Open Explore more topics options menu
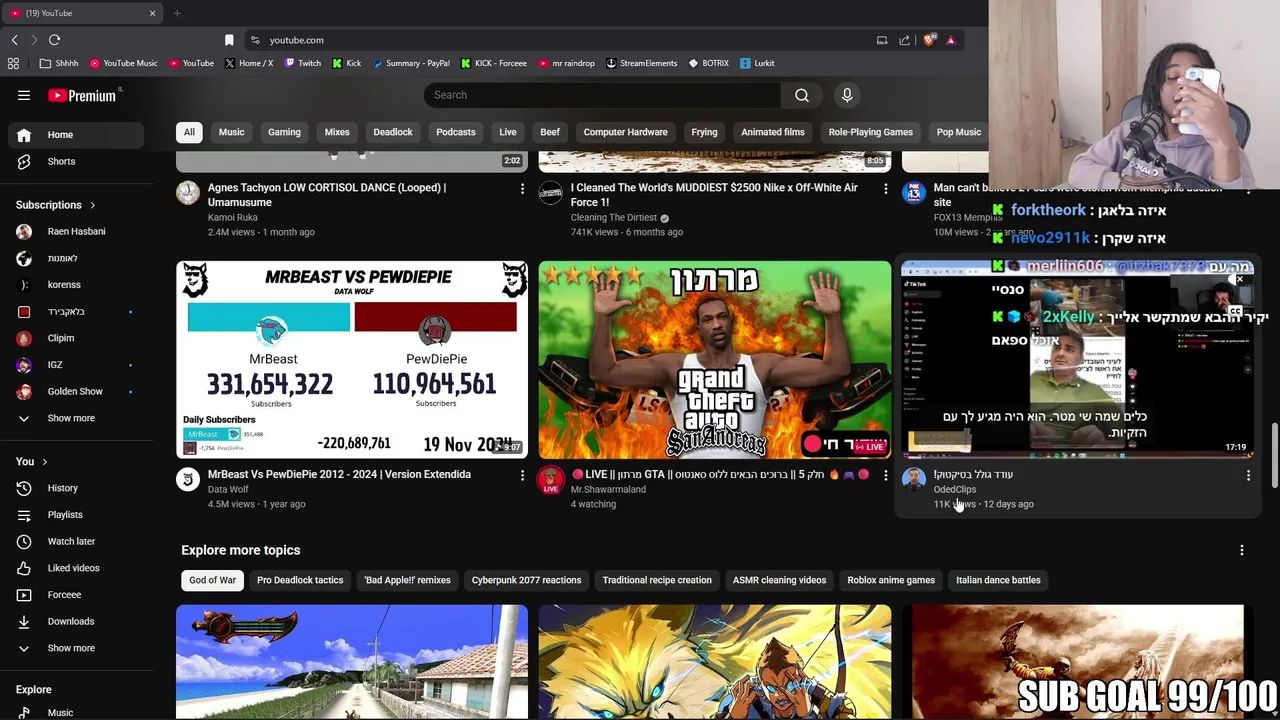The height and width of the screenshot is (720, 1280). coord(1242,550)
